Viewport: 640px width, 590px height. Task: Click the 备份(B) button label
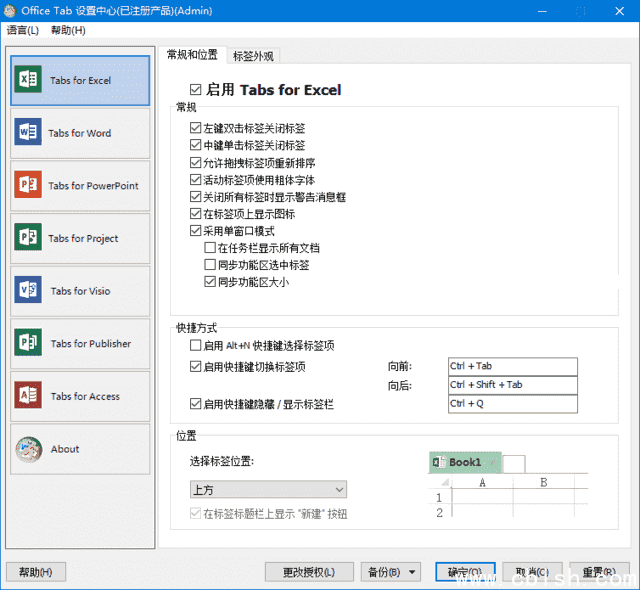[384, 572]
